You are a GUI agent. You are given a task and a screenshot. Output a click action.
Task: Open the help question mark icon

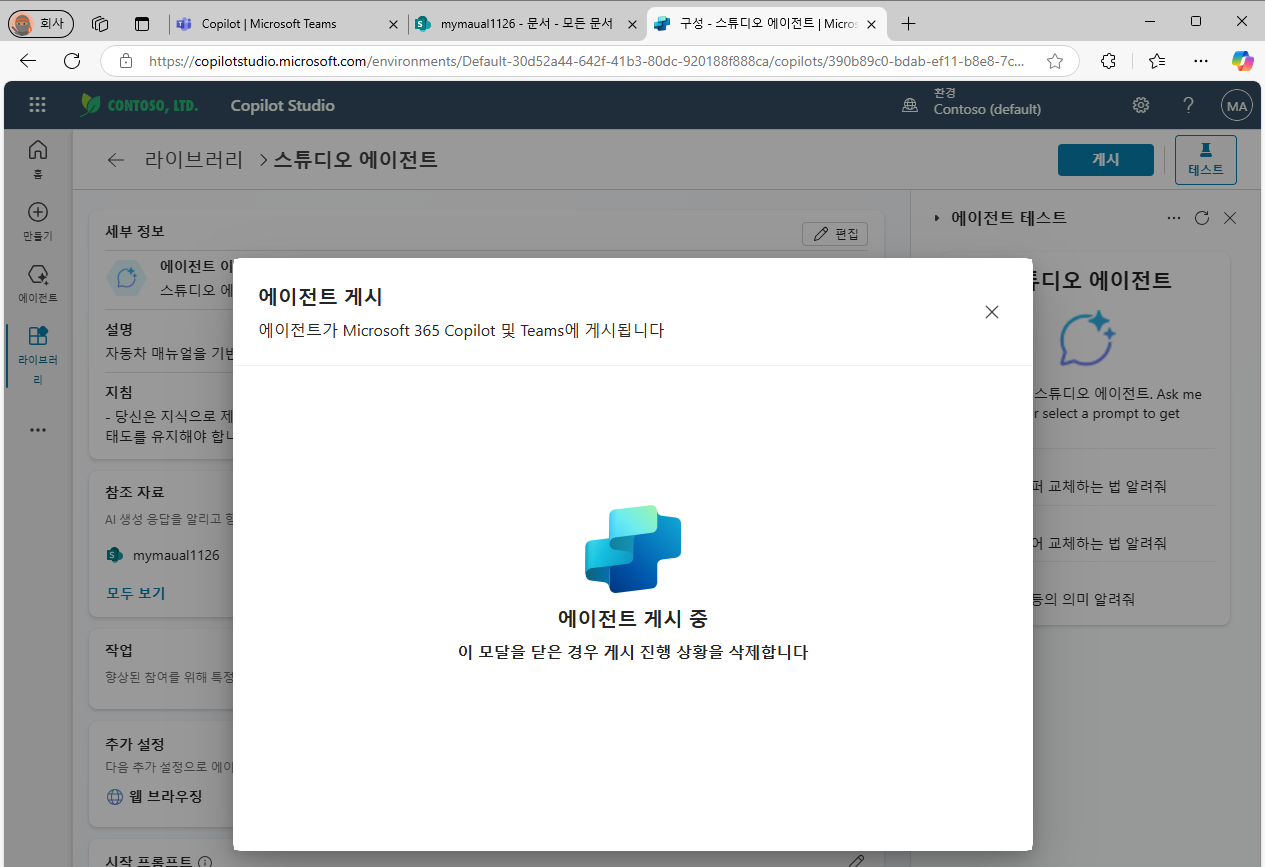coord(1188,105)
